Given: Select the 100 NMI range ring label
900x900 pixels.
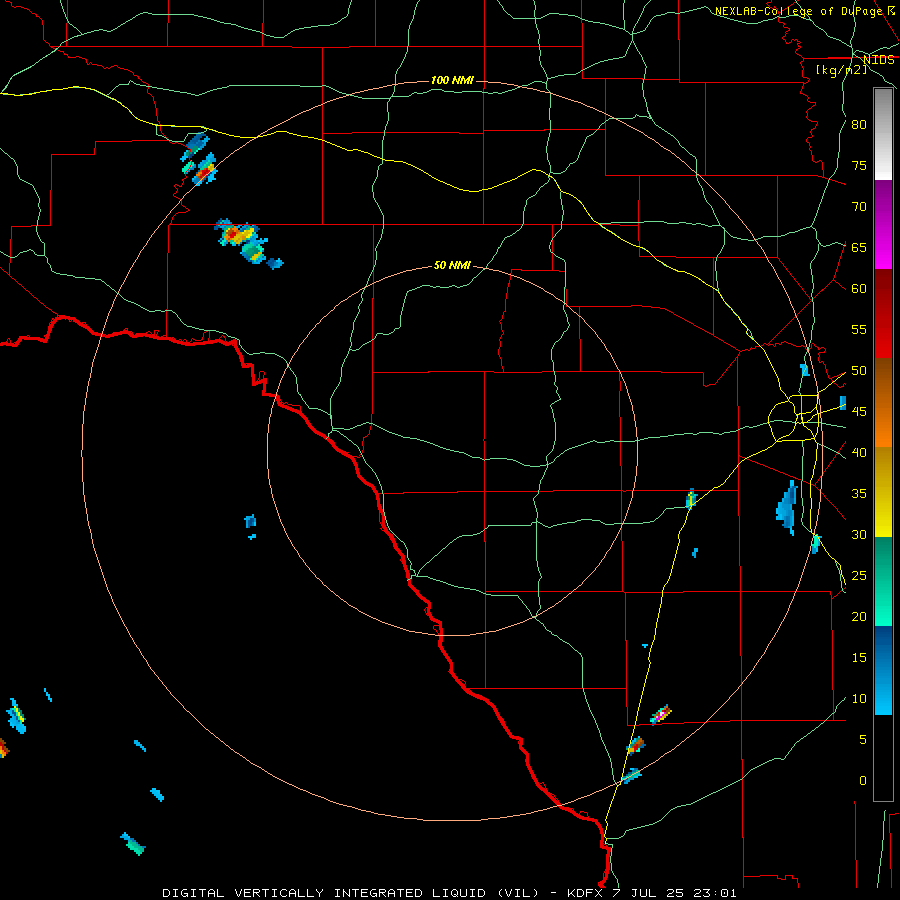Looking at the screenshot, I should [452, 80].
